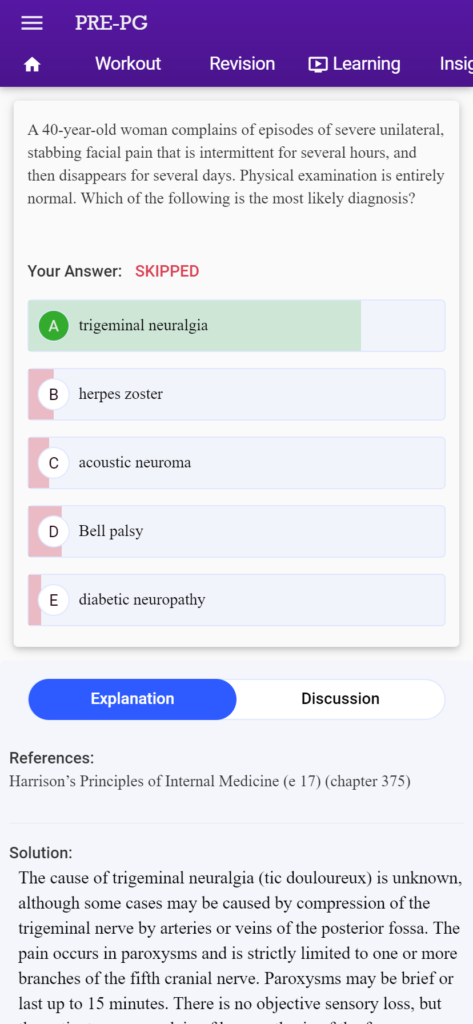Select the D option circle

[54, 532]
